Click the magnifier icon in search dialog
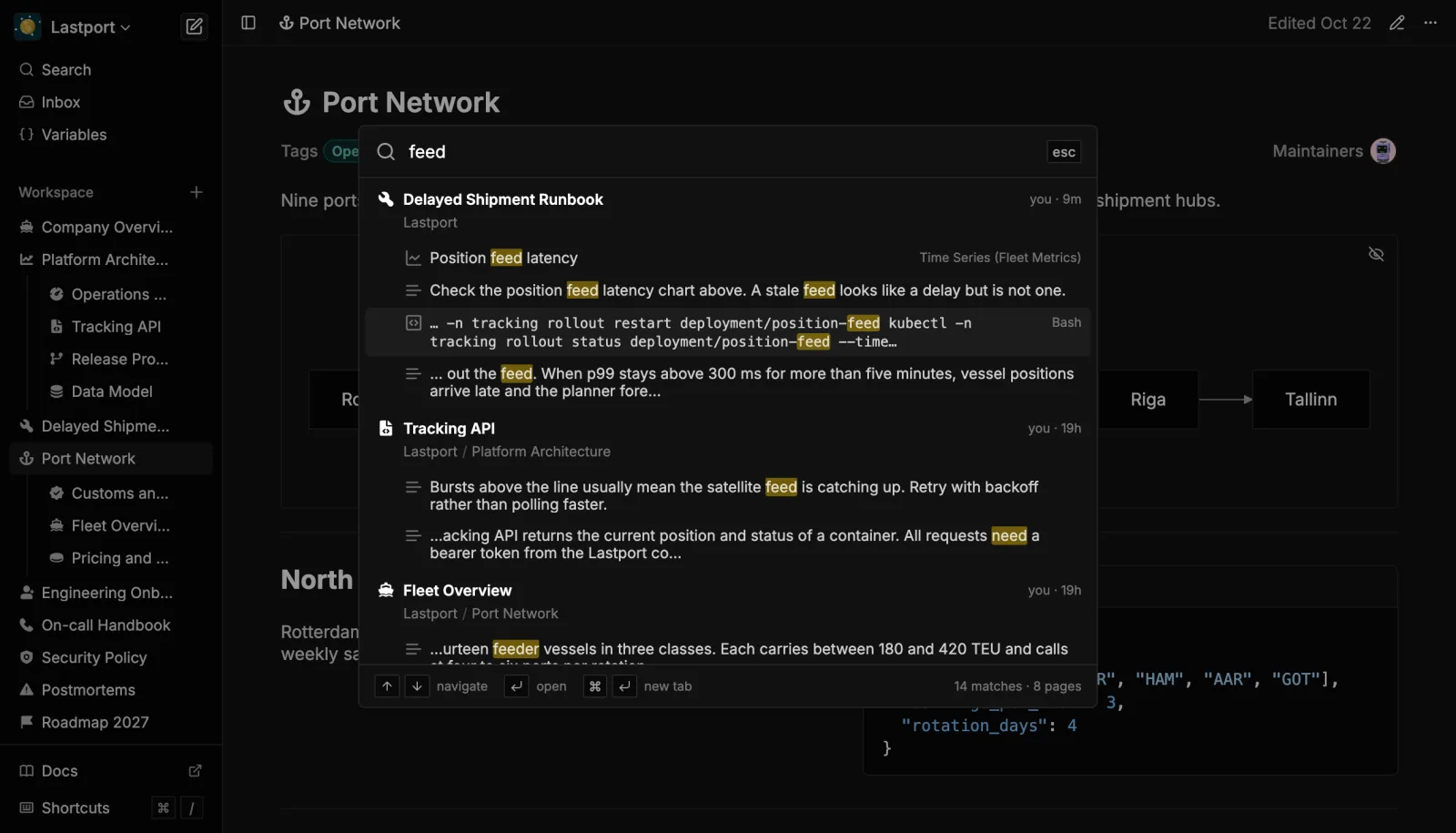The height and width of the screenshot is (833, 1456). coord(386,152)
